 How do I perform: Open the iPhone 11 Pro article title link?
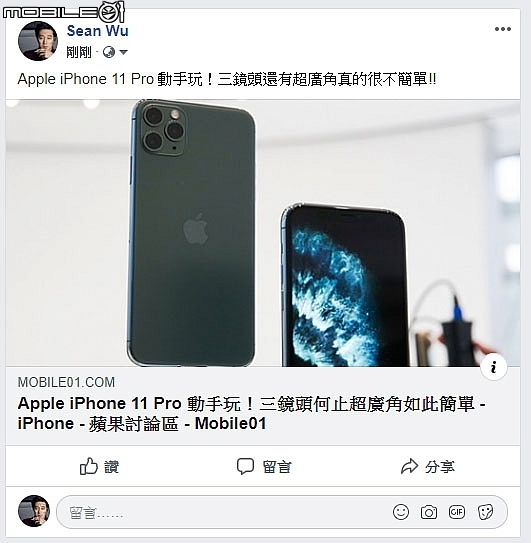pyautogui.click(x=251, y=413)
